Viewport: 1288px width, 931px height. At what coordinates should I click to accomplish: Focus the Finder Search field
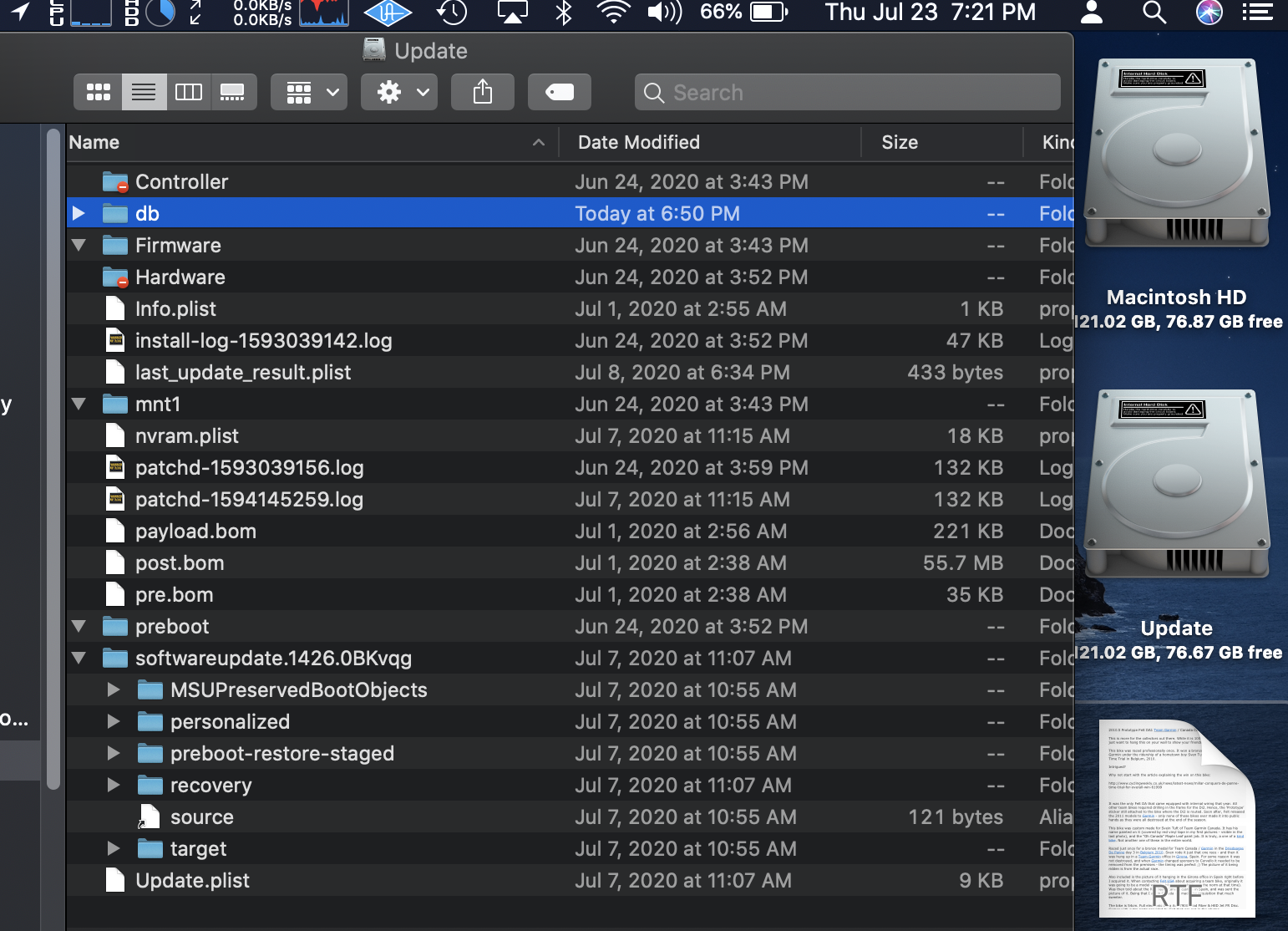click(848, 92)
